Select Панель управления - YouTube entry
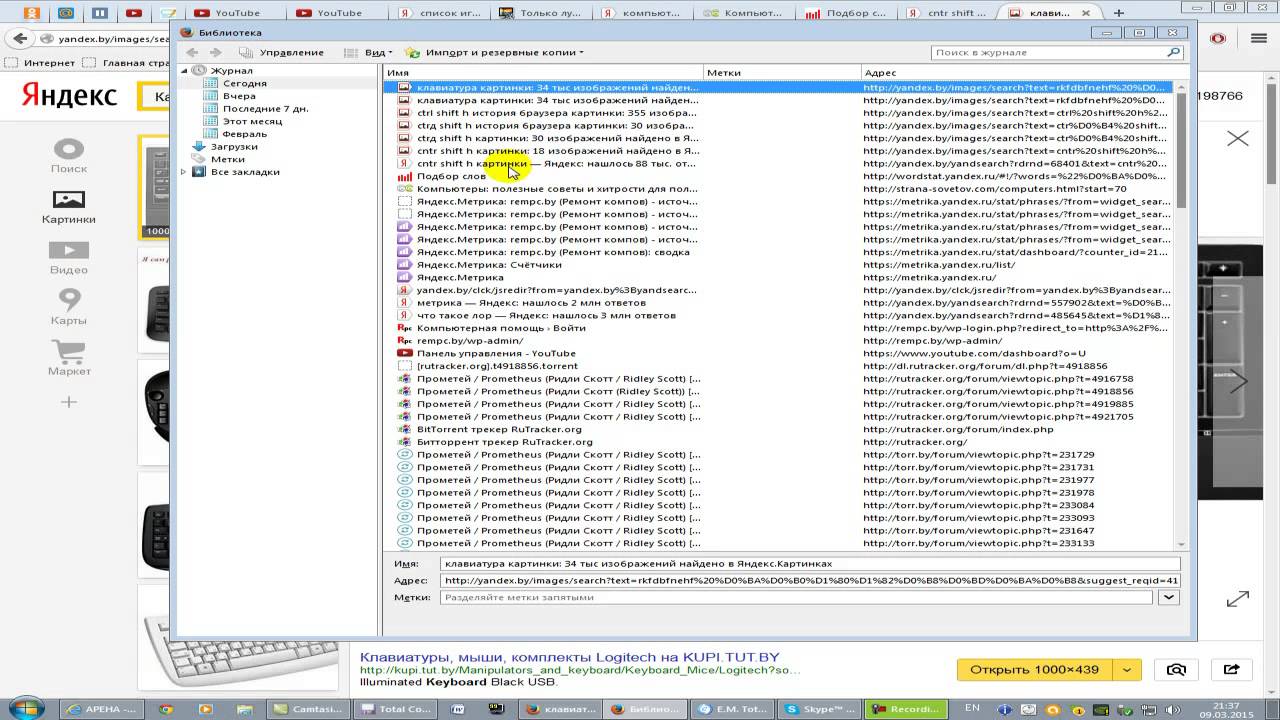This screenshot has height=720, width=1280. (x=780, y=353)
